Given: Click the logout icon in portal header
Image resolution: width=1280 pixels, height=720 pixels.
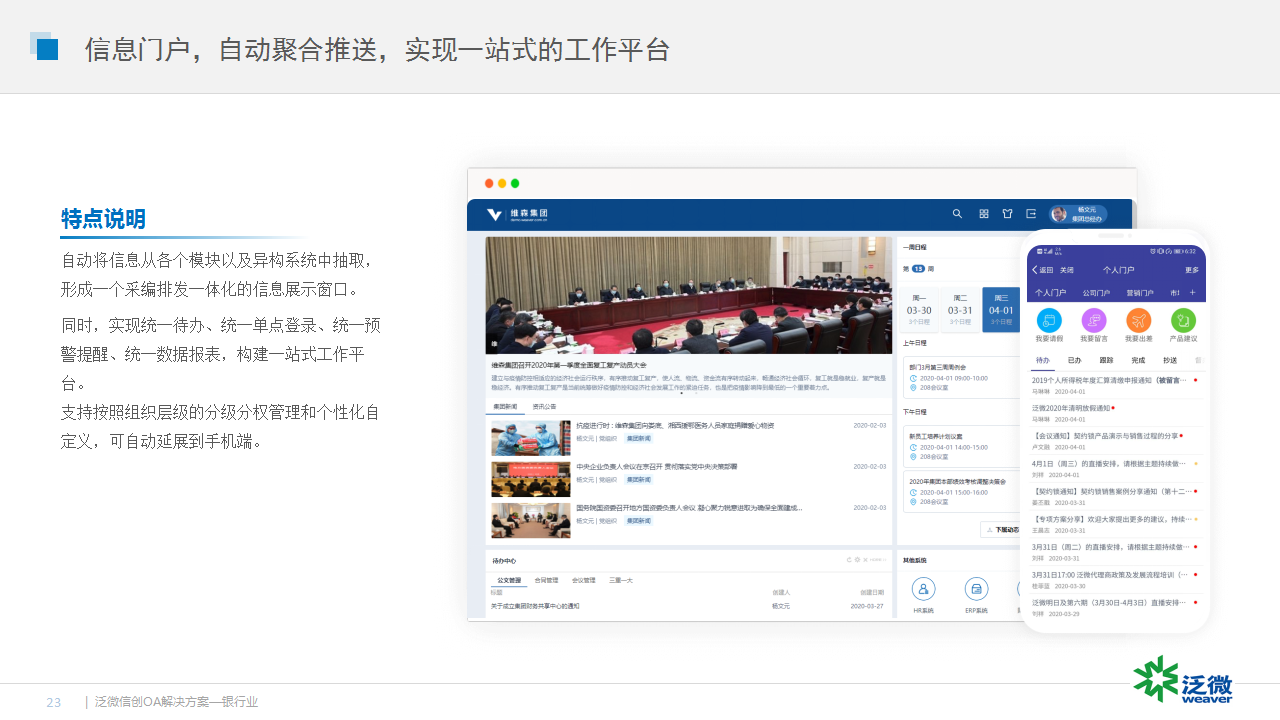Looking at the screenshot, I should pos(1031,214).
